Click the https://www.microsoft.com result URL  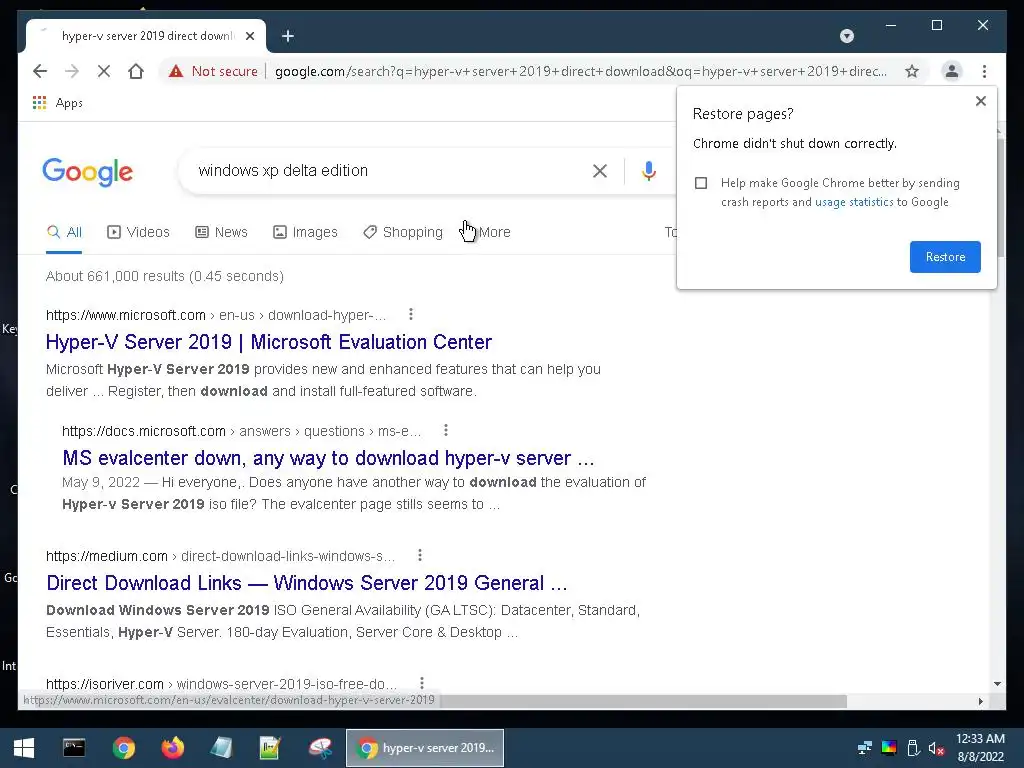(125, 315)
